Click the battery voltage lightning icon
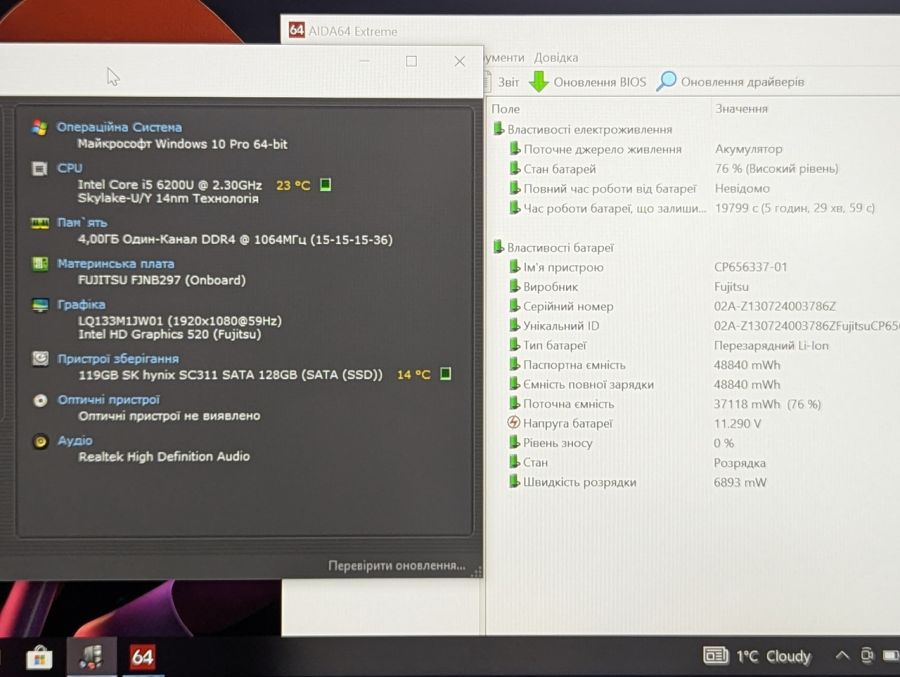The image size is (900, 677). 513,423
